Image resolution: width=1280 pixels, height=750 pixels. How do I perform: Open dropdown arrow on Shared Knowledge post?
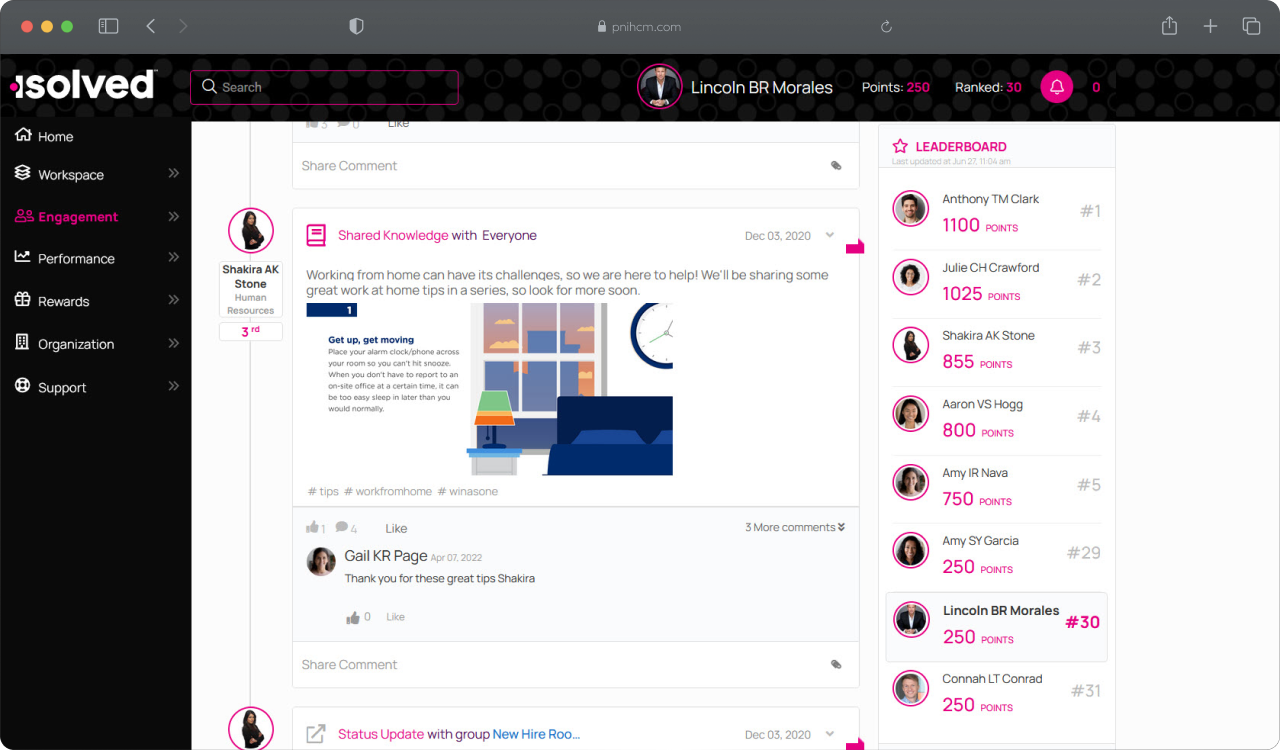[x=829, y=236]
